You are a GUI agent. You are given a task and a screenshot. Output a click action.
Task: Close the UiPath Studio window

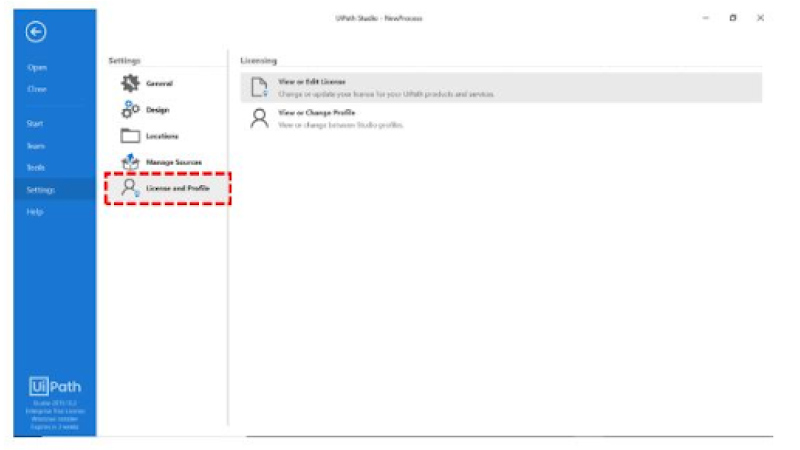click(760, 18)
